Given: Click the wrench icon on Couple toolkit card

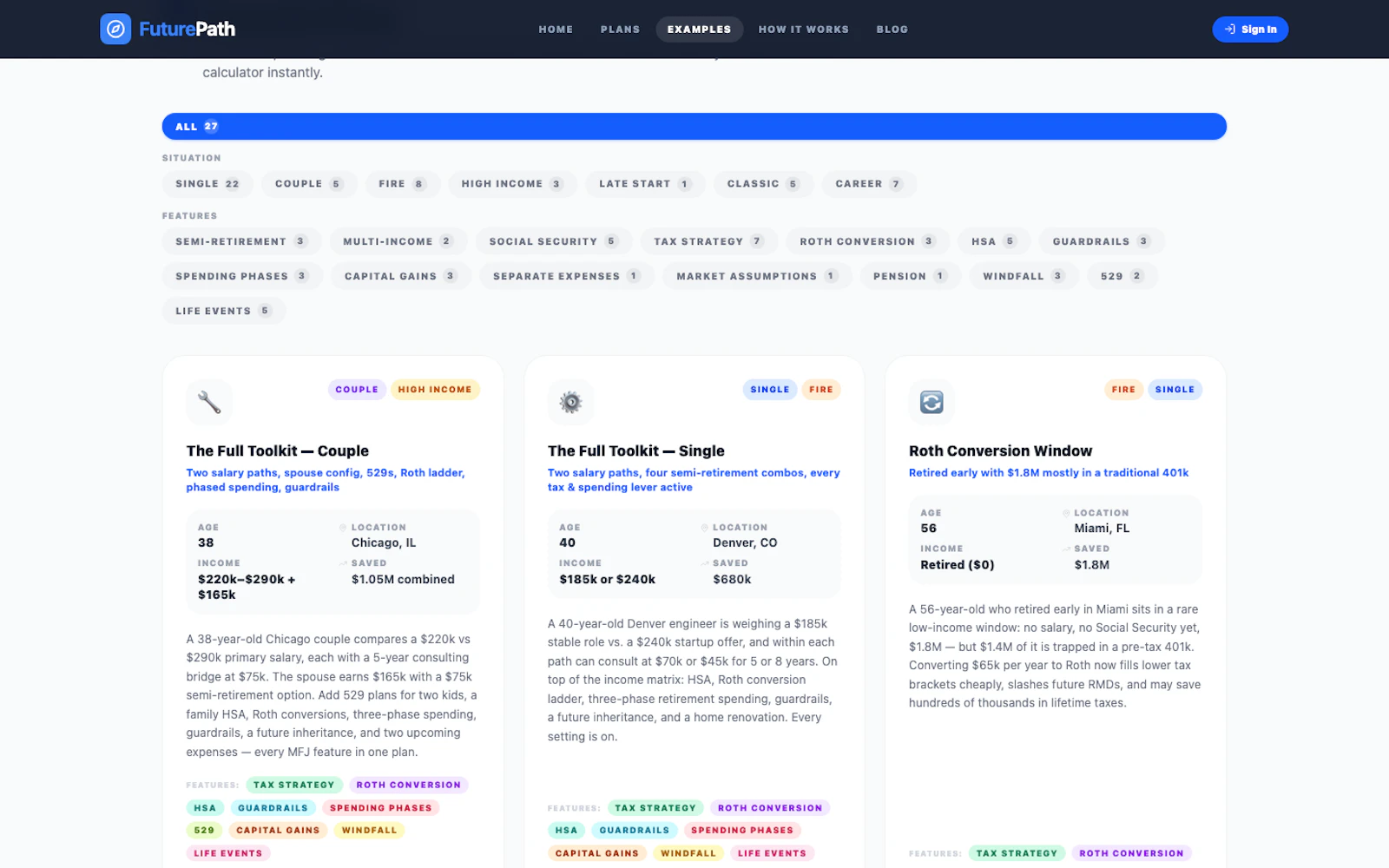Looking at the screenshot, I should 209,402.
